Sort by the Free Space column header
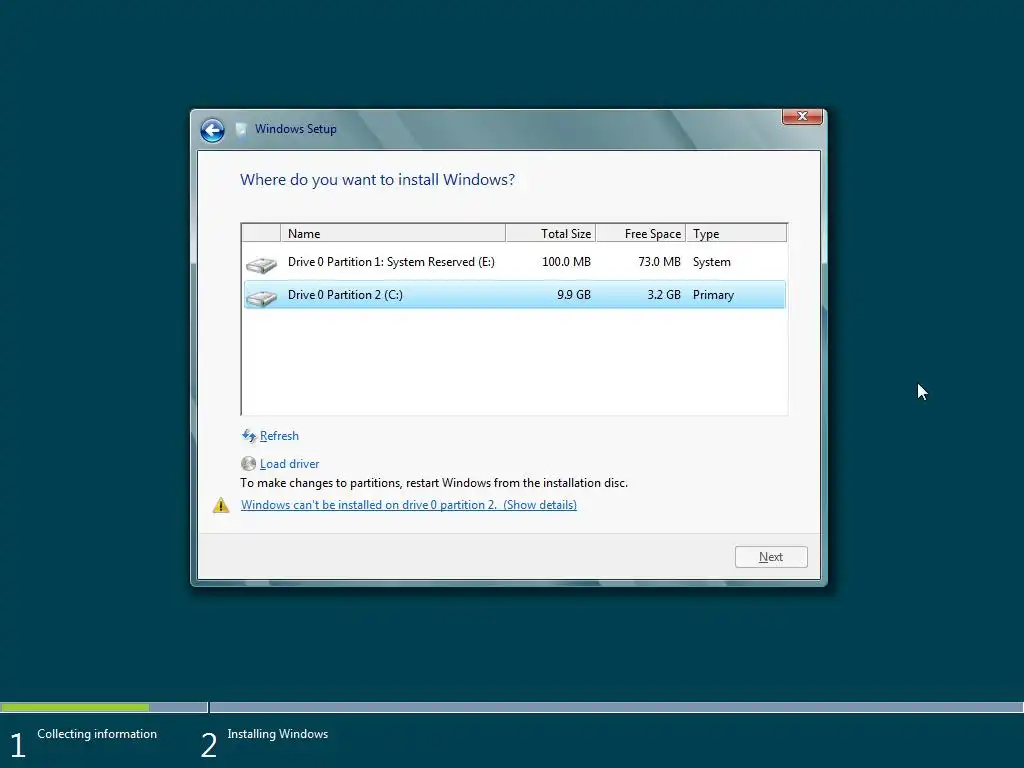 pyautogui.click(x=641, y=233)
